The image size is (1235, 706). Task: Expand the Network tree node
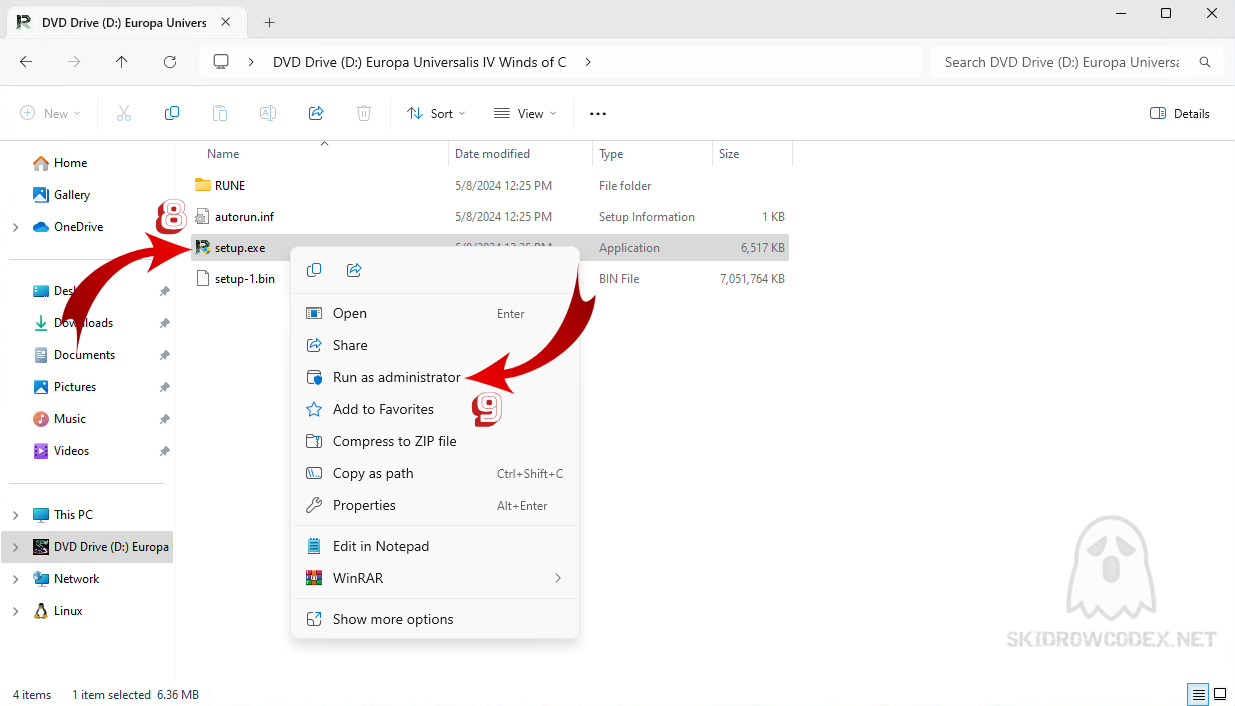[x=15, y=579]
